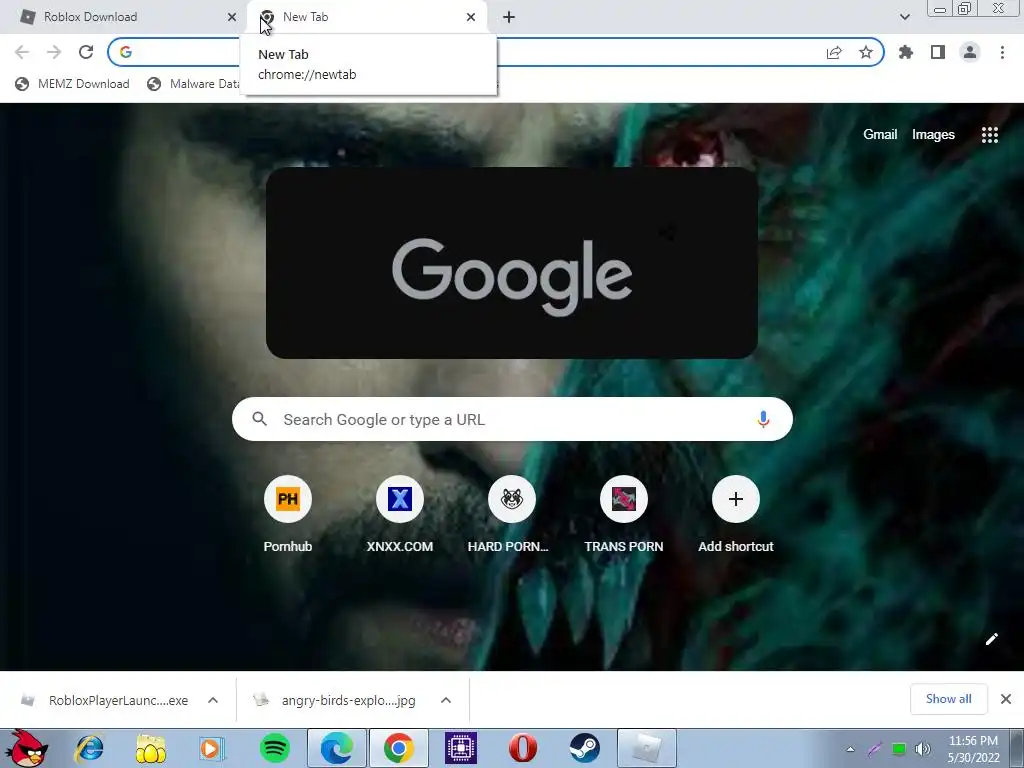Screen dimensions: 1024x768
Task: Launch Opera browser from taskbar
Action: (x=523, y=748)
